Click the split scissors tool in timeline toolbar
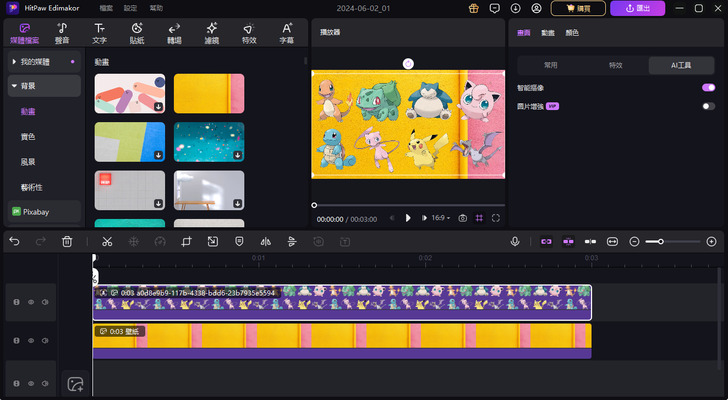Viewport: 728px width, 400px height. [107, 241]
